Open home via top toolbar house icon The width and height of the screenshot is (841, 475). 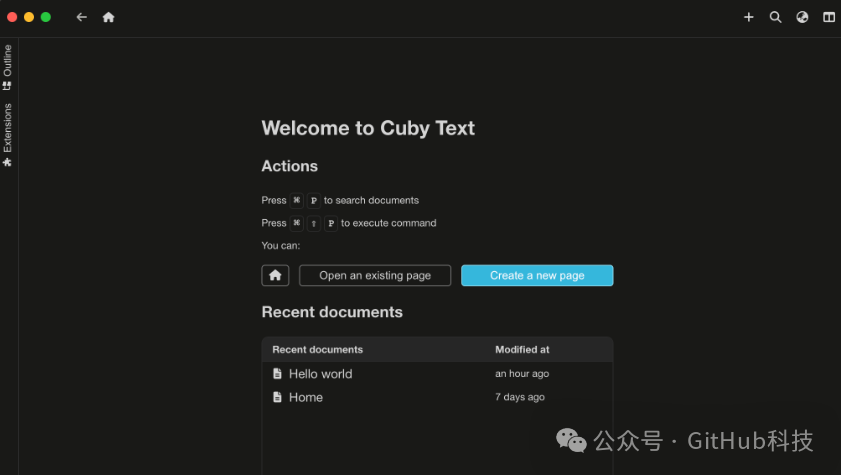108,17
